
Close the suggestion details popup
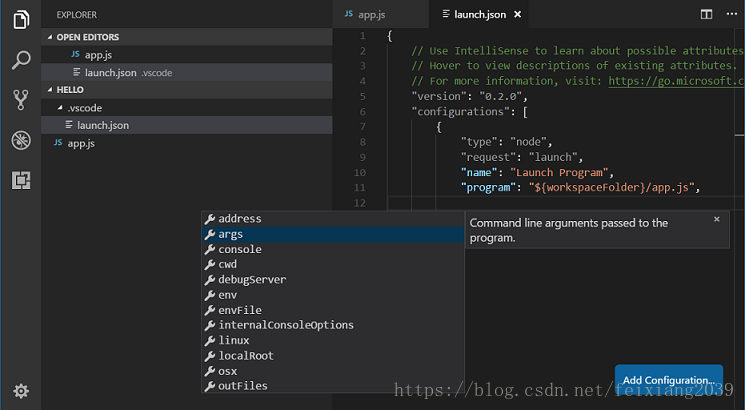pos(716,219)
